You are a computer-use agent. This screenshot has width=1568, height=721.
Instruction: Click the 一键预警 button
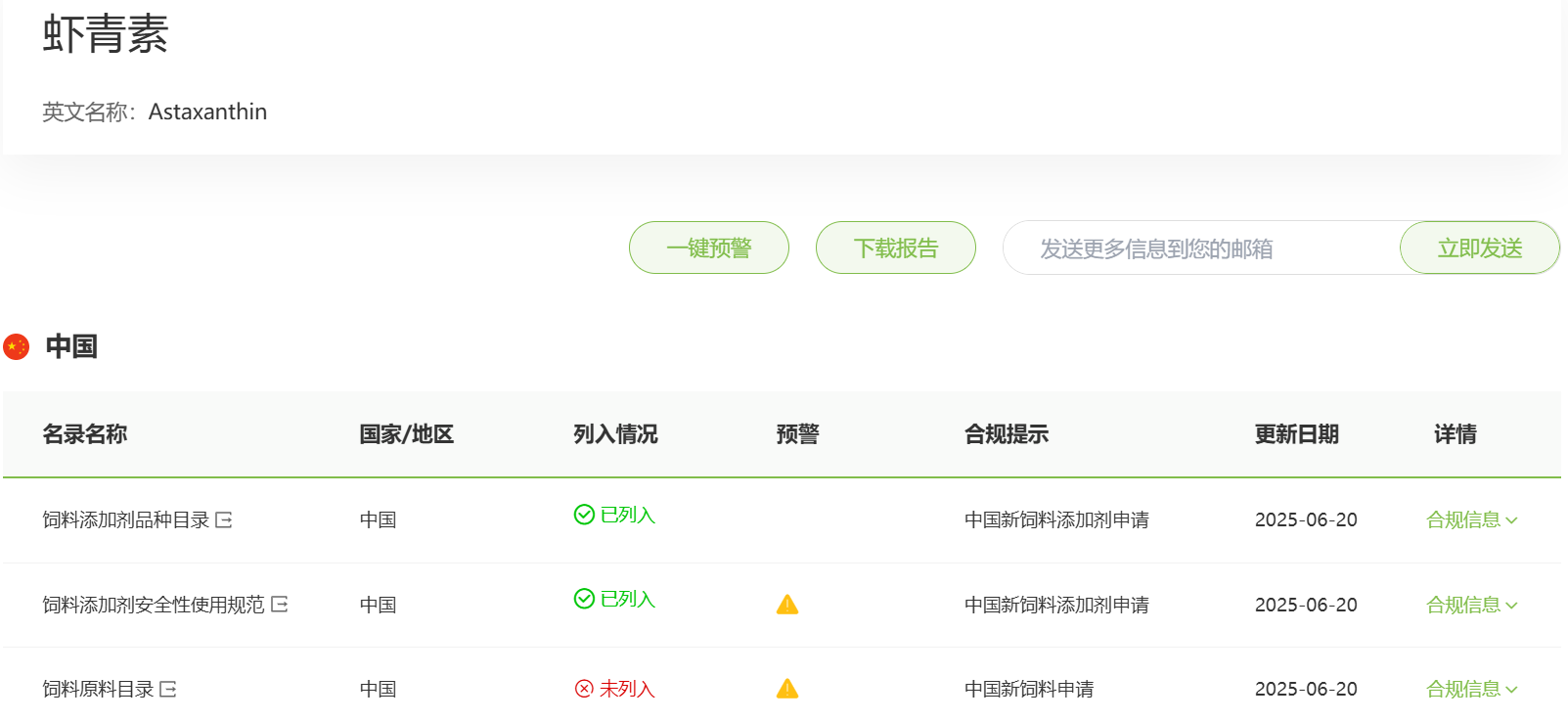[x=709, y=248]
